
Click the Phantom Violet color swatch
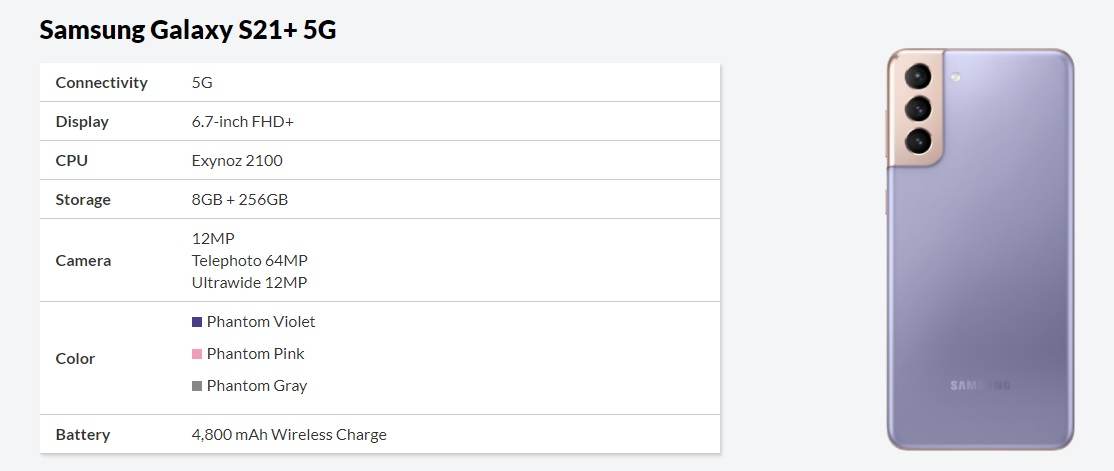click(197, 322)
